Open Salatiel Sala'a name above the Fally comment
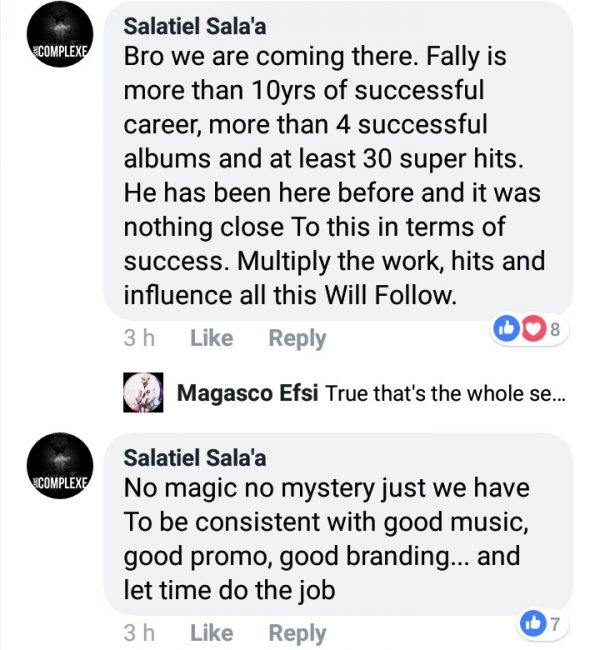The width and height of the screenshot is (600, 650). (197, 24)
